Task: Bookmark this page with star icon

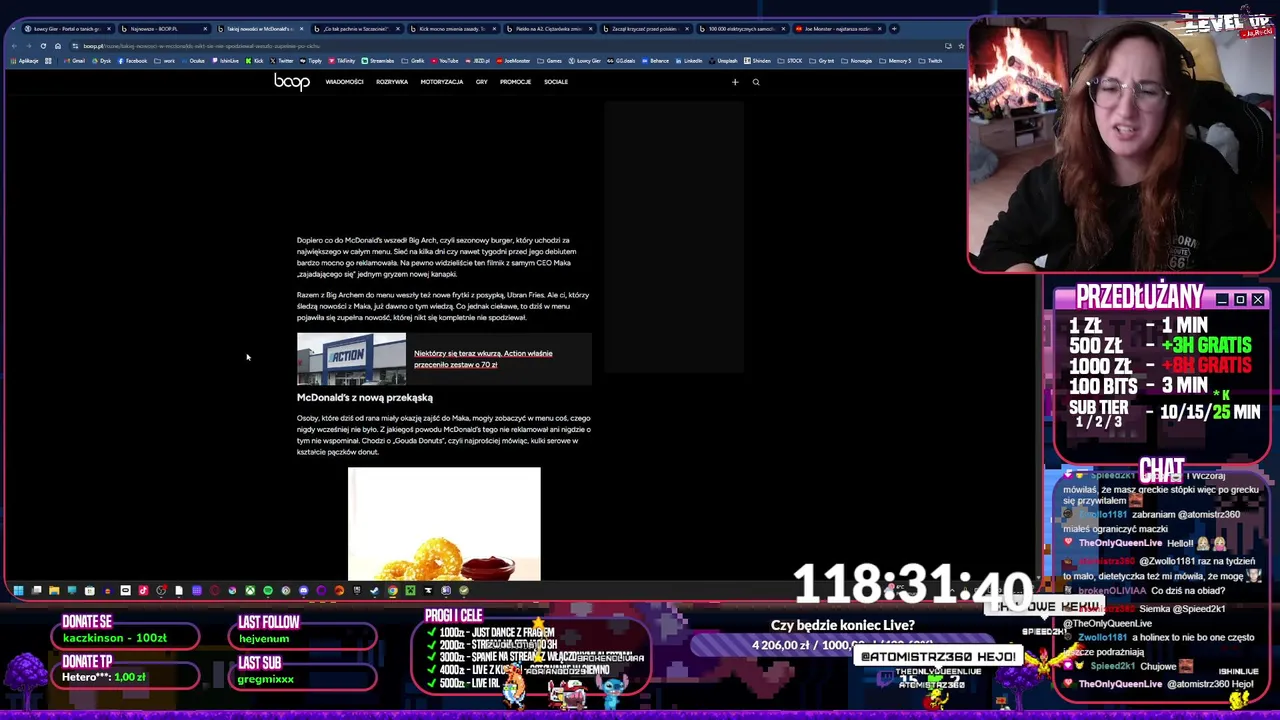Action: 961,46
